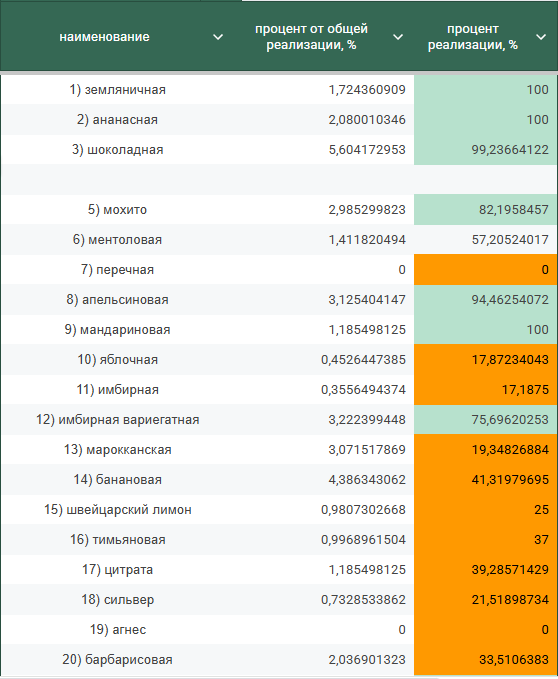Screen dimensions: 558x679
Task: Click the 'процент от общей реализации, %' header
Action: [311, 37]
